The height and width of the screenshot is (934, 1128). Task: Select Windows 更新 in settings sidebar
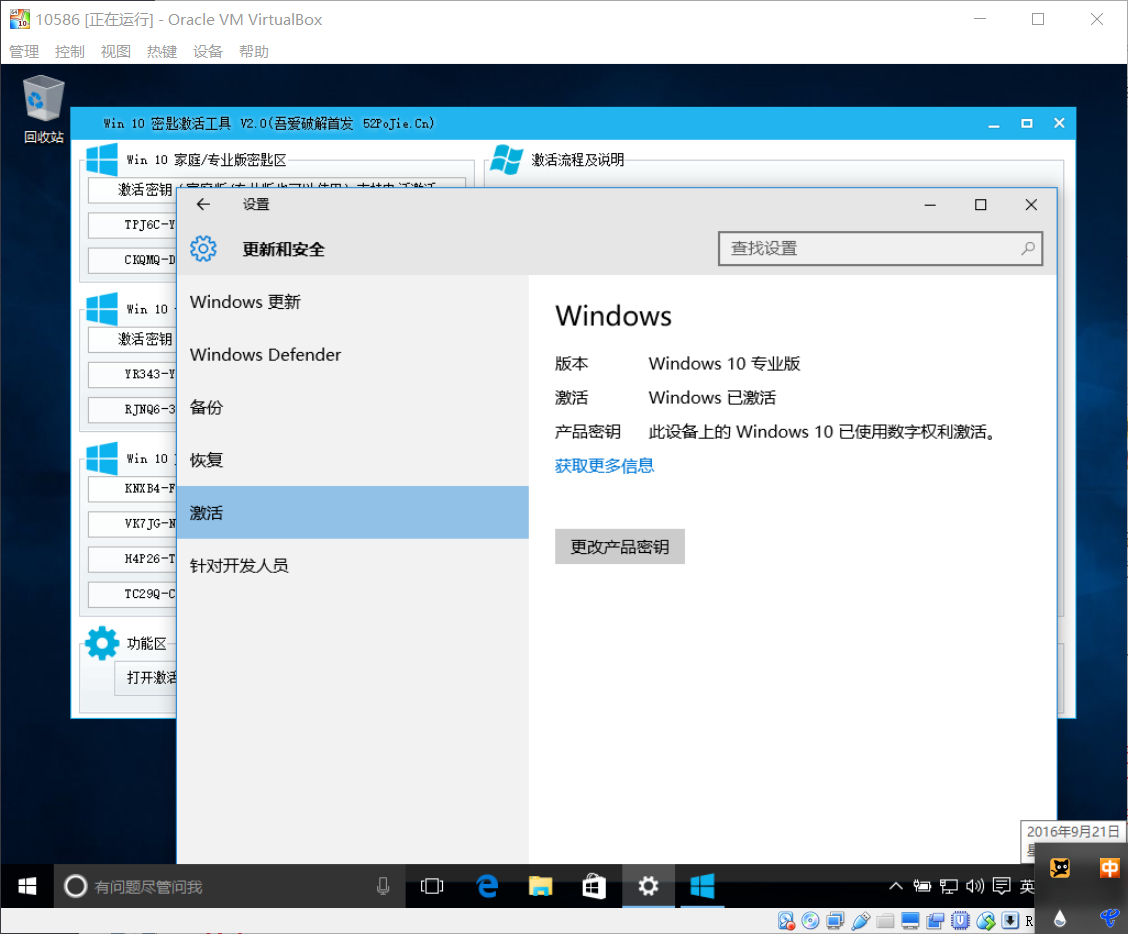coord(352,301)
